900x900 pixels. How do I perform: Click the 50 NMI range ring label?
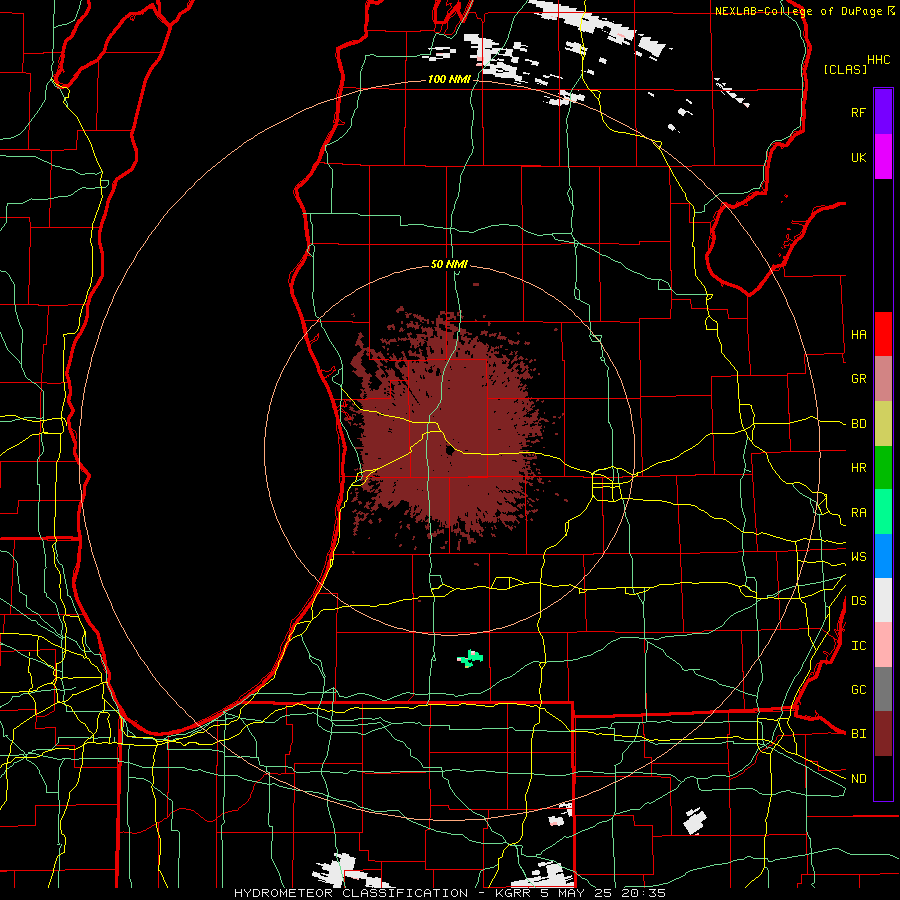449,264
